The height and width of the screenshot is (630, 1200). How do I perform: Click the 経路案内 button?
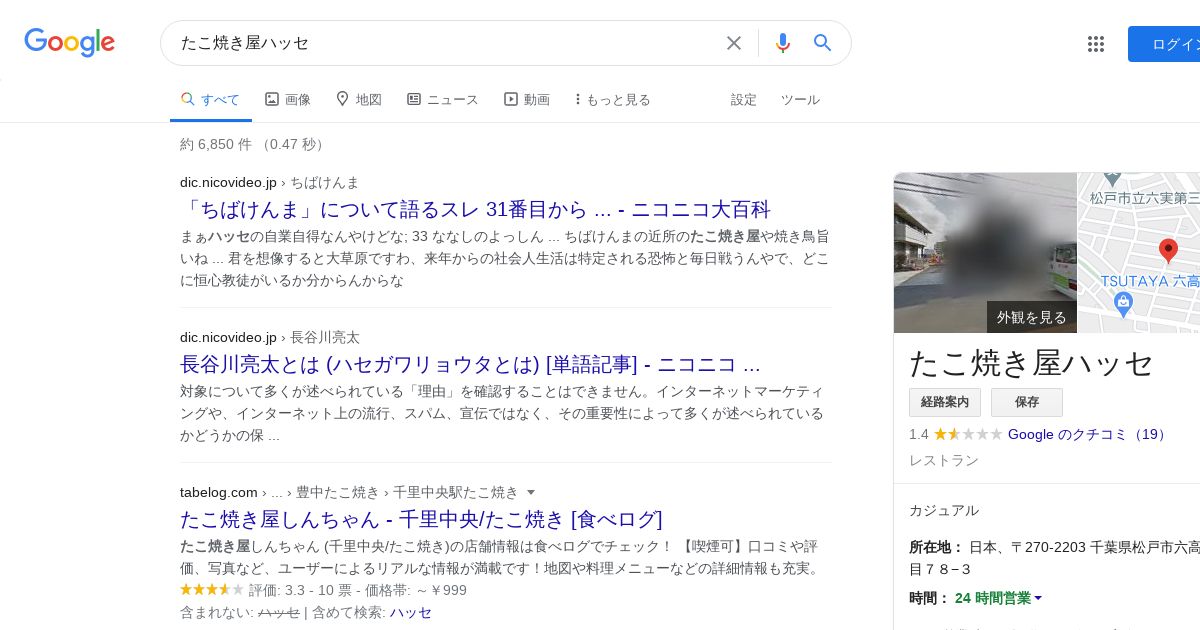(x=945, y=402)
